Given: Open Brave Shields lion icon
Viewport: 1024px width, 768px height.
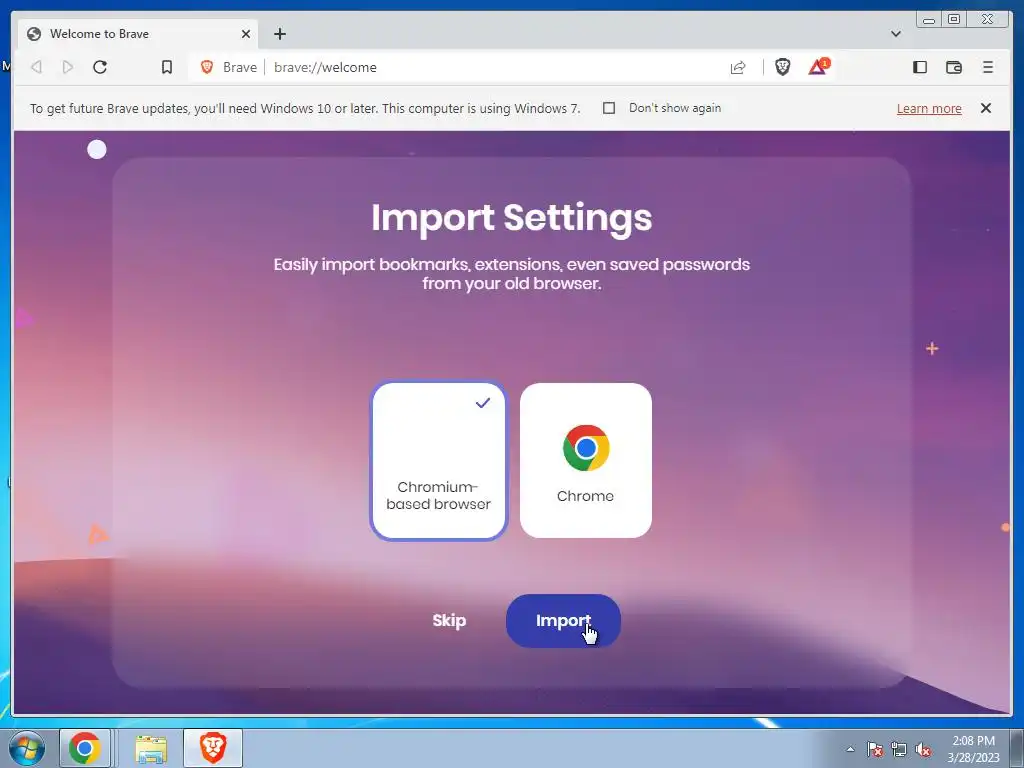Looking at the screenshot, I should (x=782, y=67).
